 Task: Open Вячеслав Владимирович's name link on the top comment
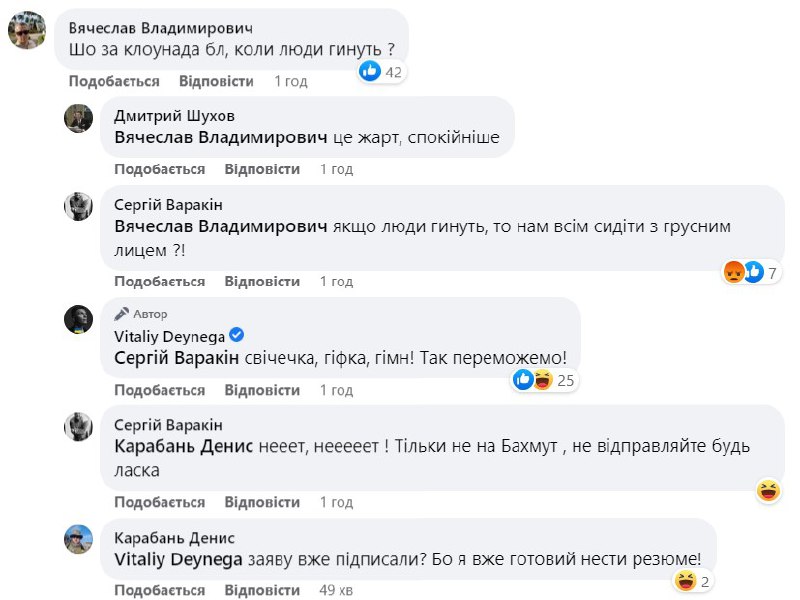(160, 28)
